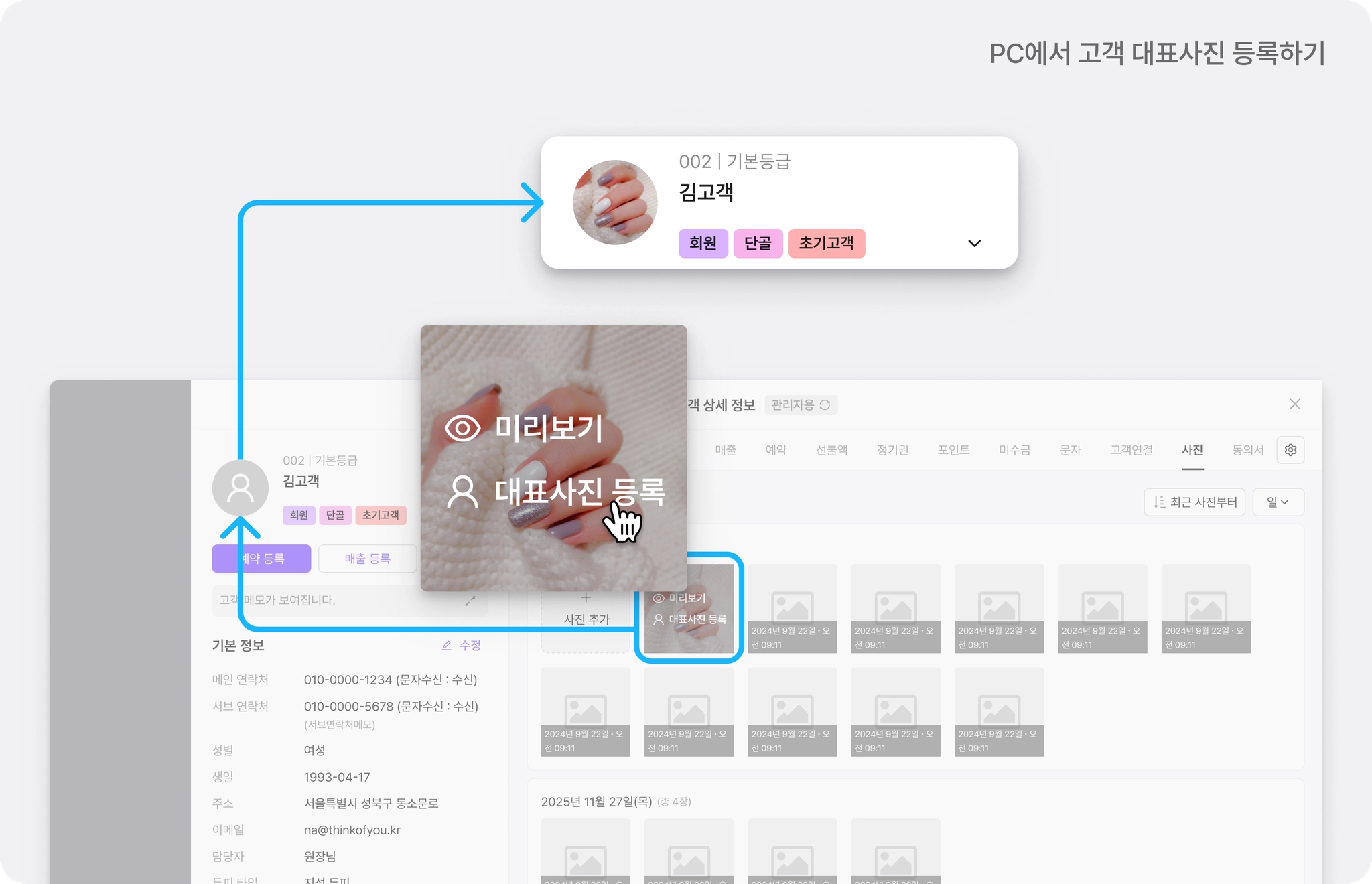Click the person icon for 대표사진 등록

(x=462, y=492)
